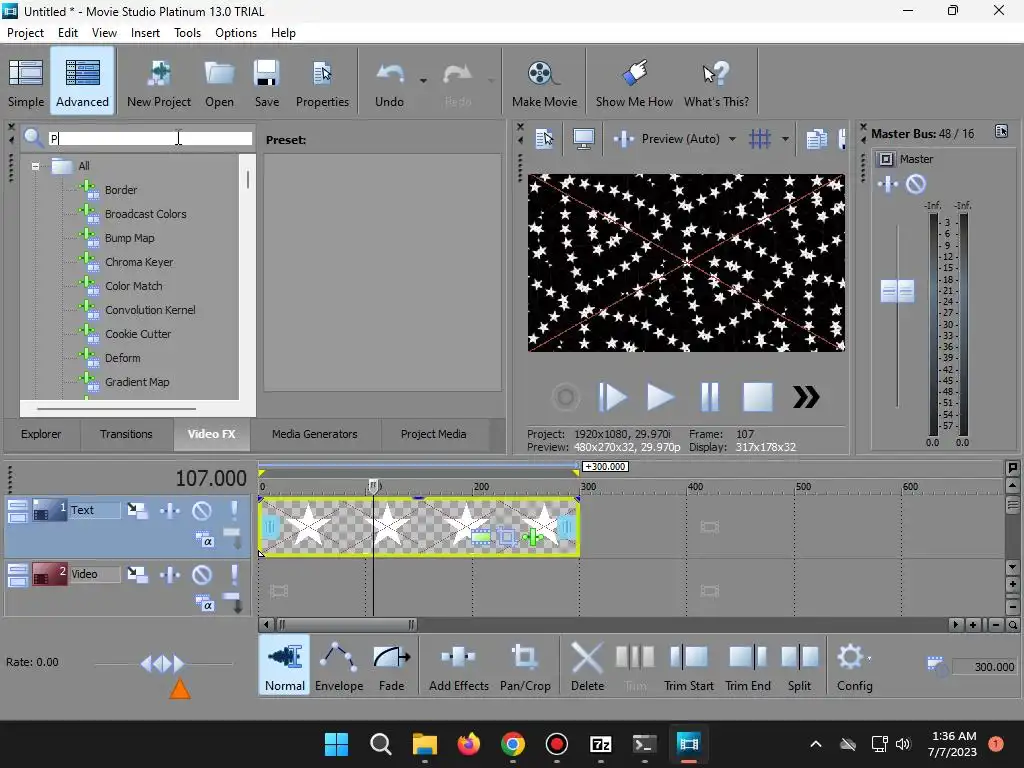The width and height of the screenshot is (1024, 768).
Task: Select the Bump Map effect
Action: tap(129, 238)
